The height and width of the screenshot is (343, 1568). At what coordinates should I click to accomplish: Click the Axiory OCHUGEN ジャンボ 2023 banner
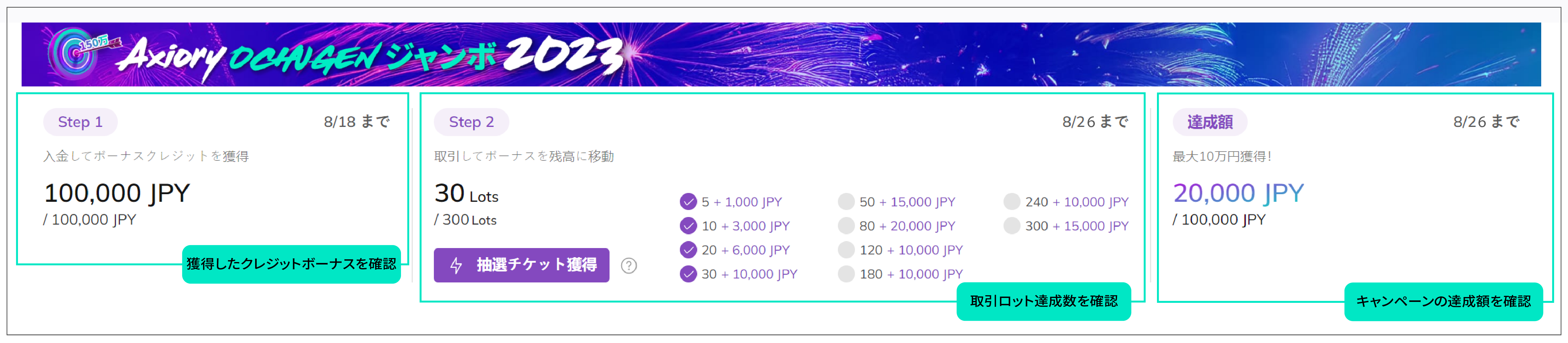tap(781, 54)
